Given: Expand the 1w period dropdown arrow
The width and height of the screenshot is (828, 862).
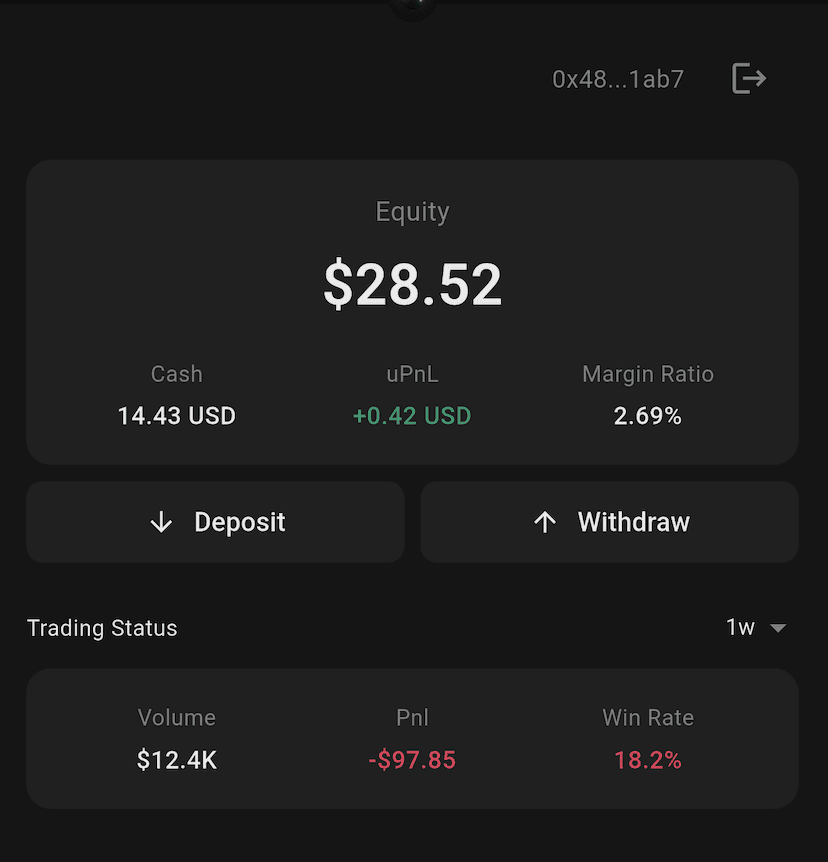Looking at the screenshot, I should point(778,628).
